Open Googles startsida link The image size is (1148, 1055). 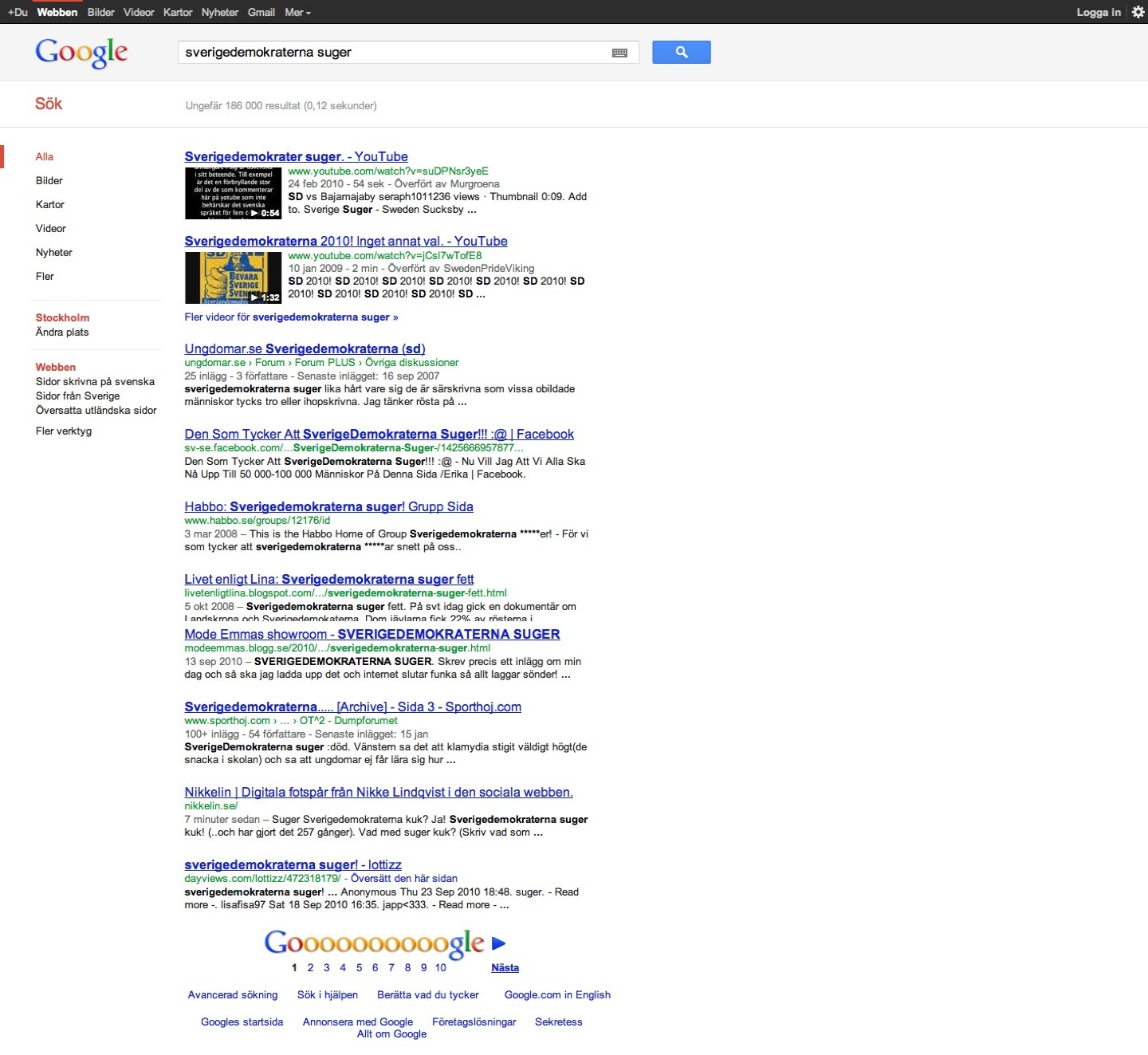[x=242, y=1022]
